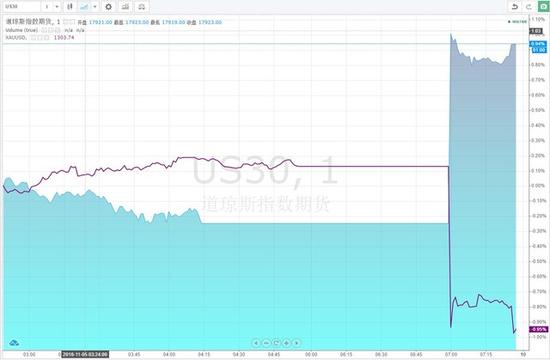Zoom in using the plus control

[287, 343]
